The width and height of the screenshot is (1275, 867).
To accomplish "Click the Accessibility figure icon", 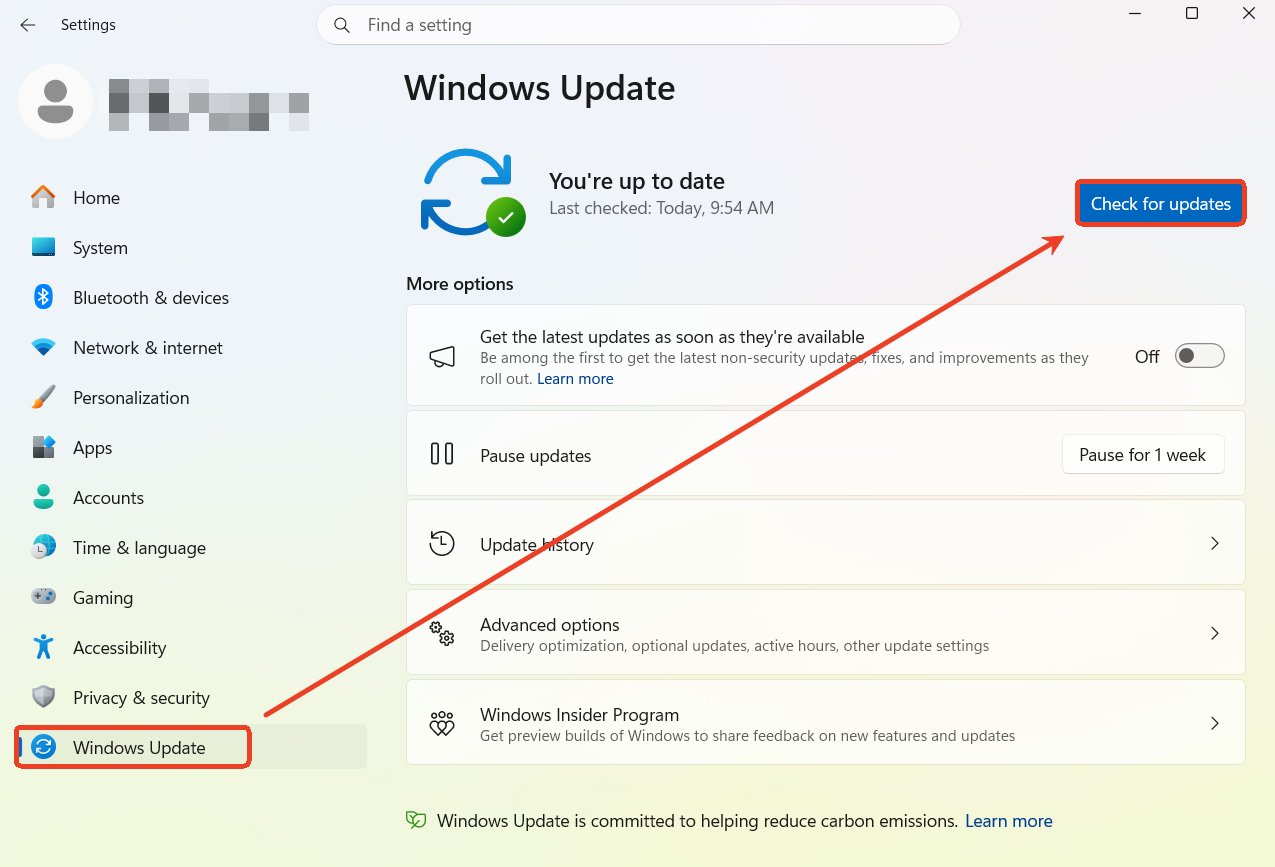I will (43, 647).
